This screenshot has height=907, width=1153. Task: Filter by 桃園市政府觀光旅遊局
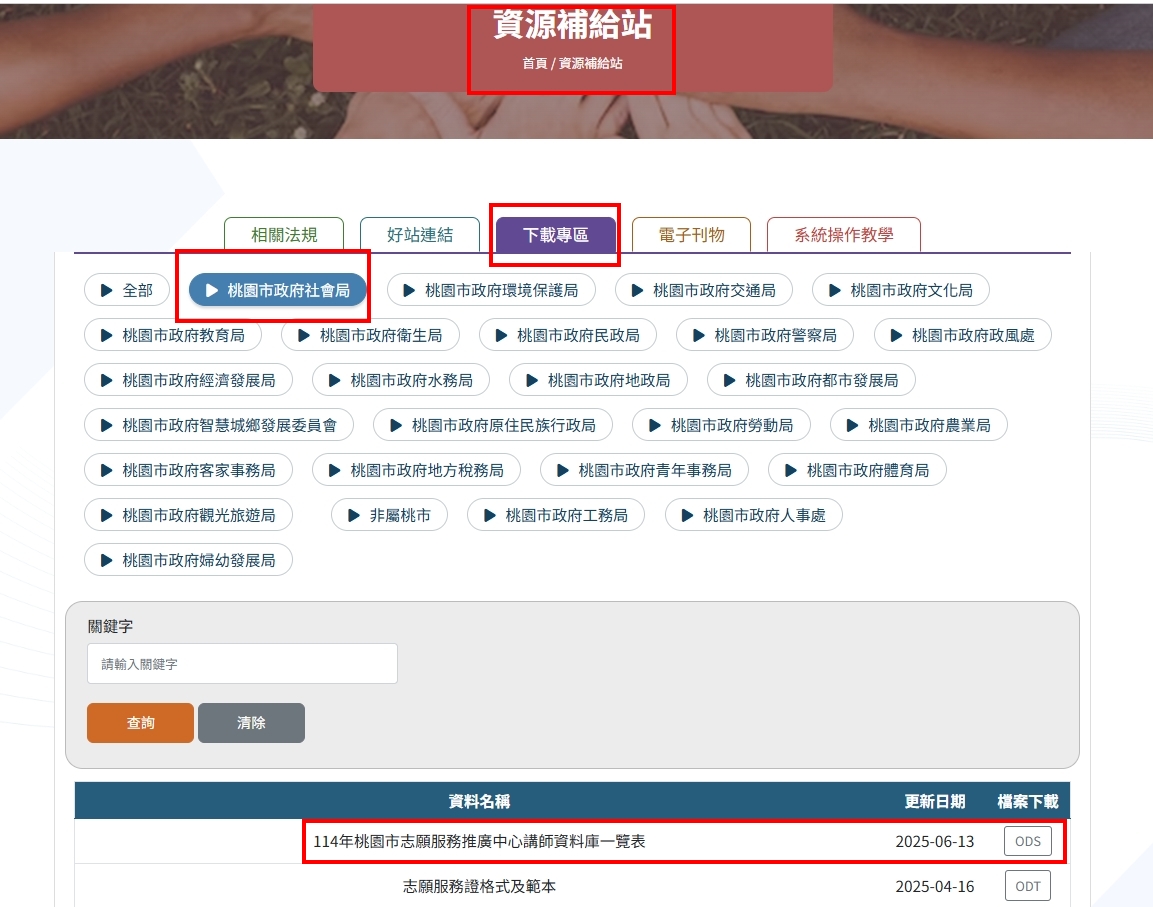[x=188, y=515]
